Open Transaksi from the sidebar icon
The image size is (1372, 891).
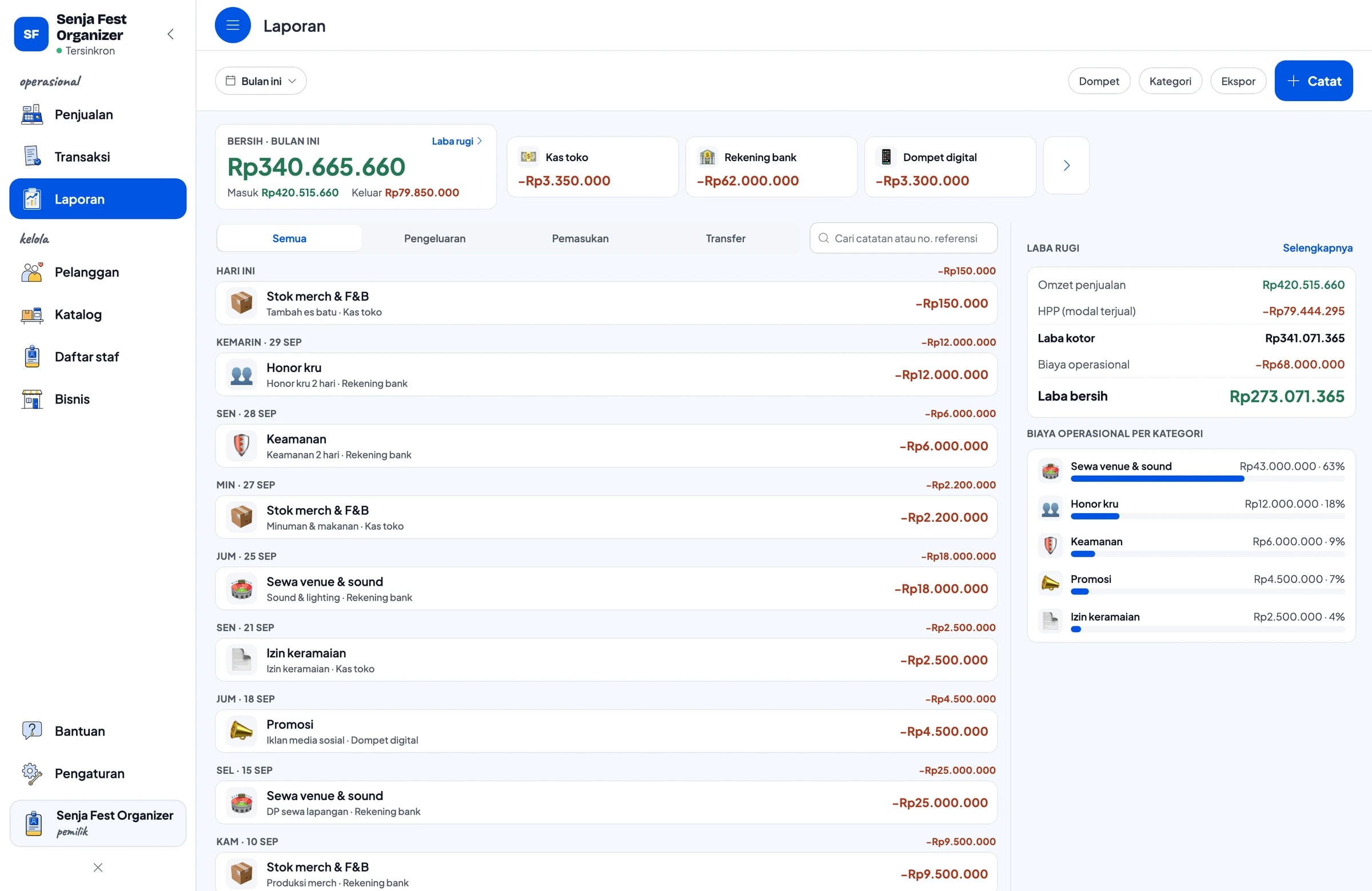click(x=31, y=156)
